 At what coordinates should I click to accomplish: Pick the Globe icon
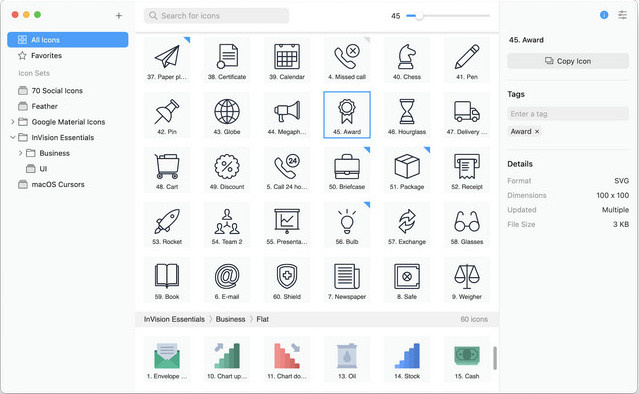[x=227, y=115]
